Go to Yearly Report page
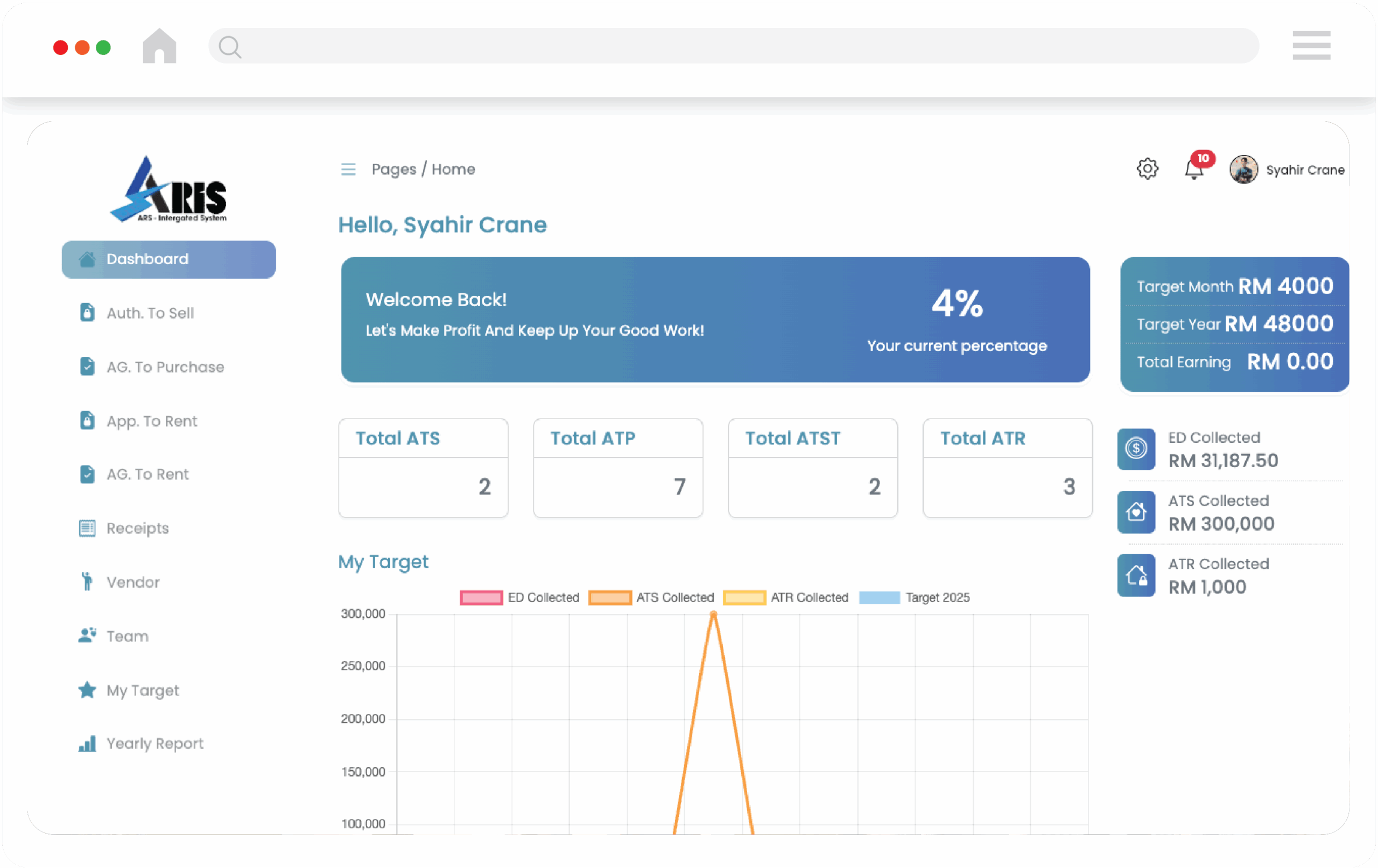Viewport: 1378px width, 868px height. click(x=154, y=743)
